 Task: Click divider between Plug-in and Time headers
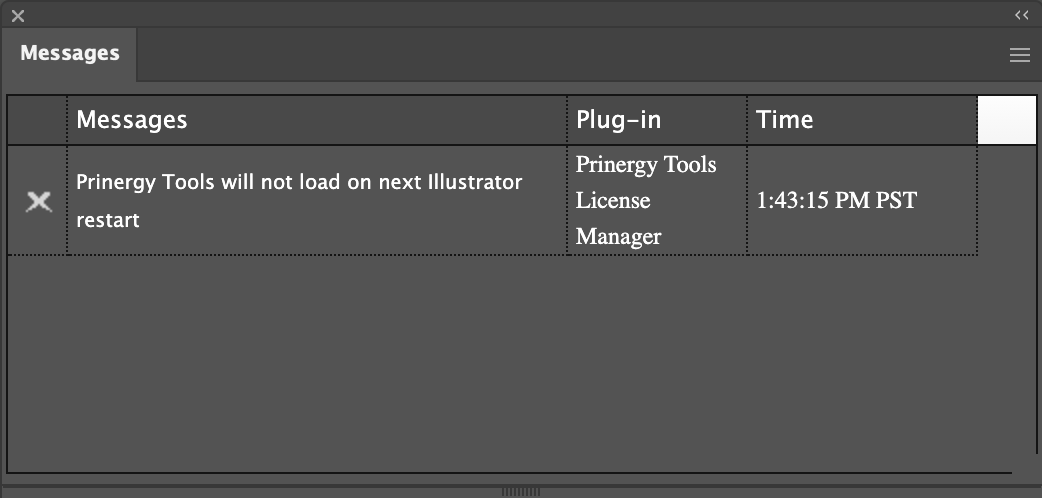pyautogui.click(x=747, y=120)
